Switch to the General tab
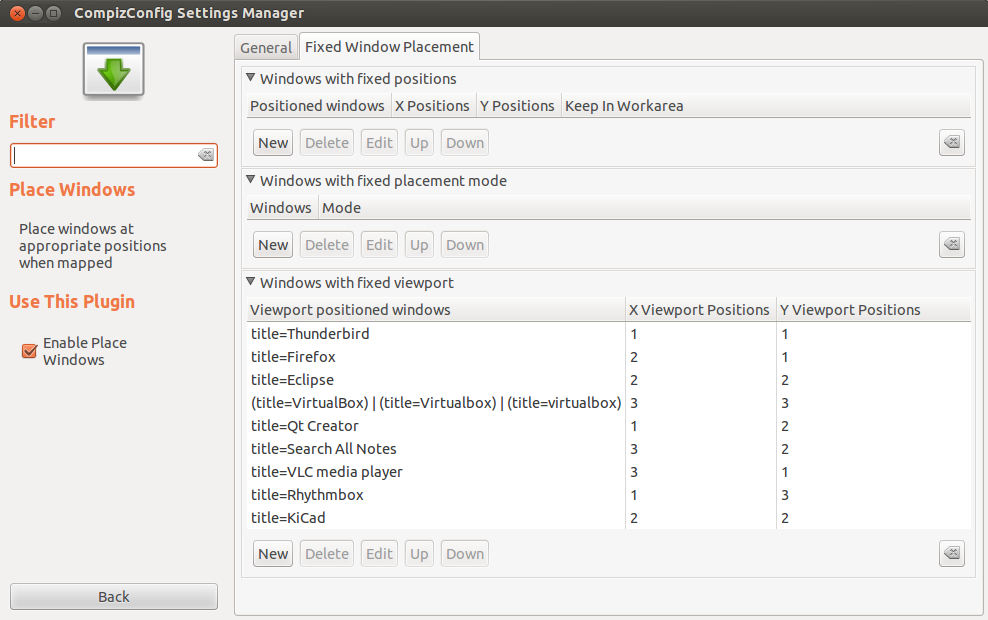The width and height of the screenshot is (988, 620). [x=265, y=47]
